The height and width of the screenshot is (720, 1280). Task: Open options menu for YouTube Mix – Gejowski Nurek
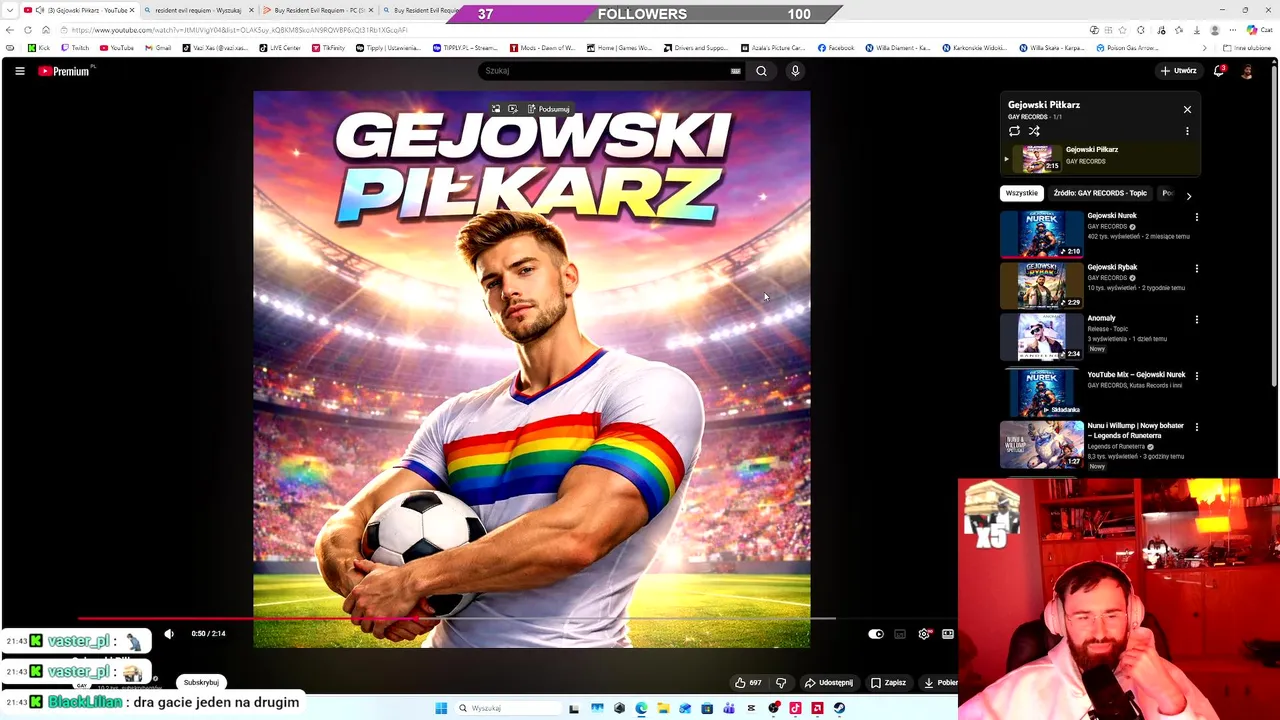click(1196, 375)
